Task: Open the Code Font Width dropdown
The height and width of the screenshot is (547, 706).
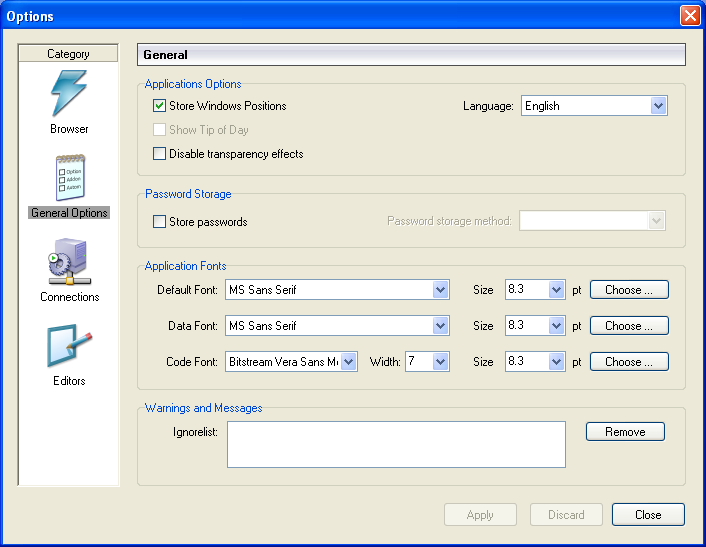Action: click(441, 362)
